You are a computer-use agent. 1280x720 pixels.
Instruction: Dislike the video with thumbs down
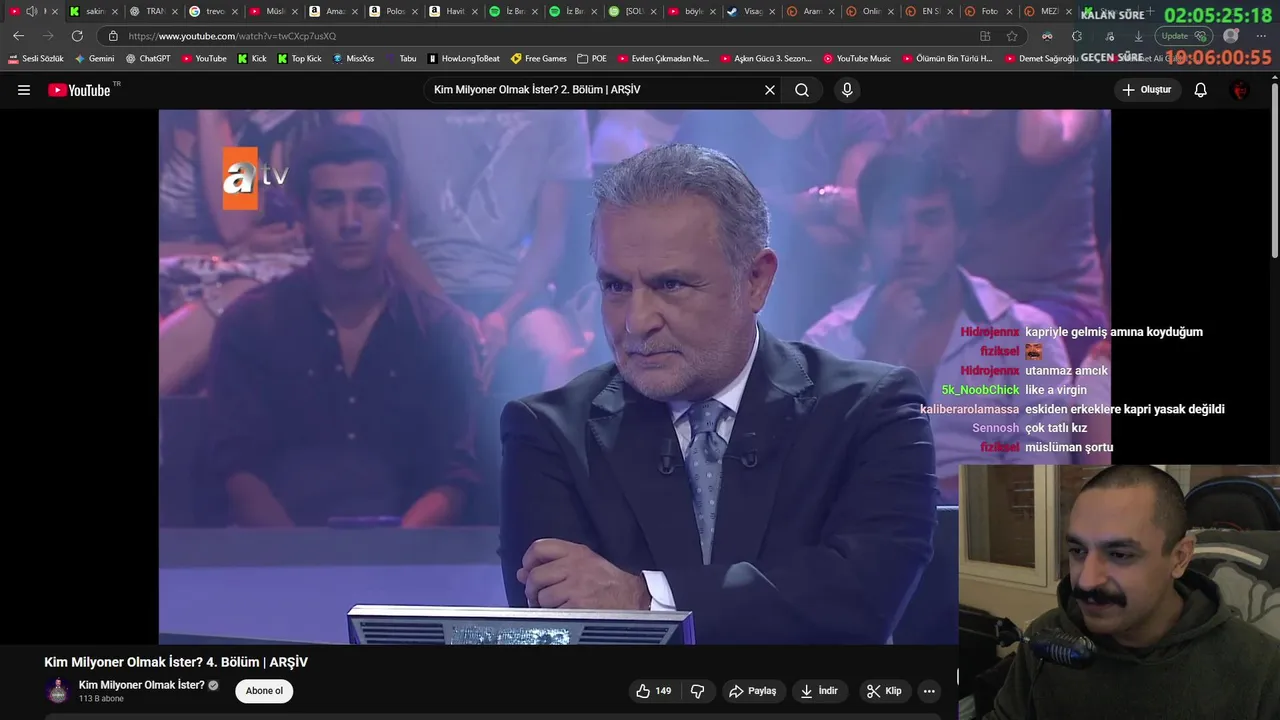tap(698, 691)
